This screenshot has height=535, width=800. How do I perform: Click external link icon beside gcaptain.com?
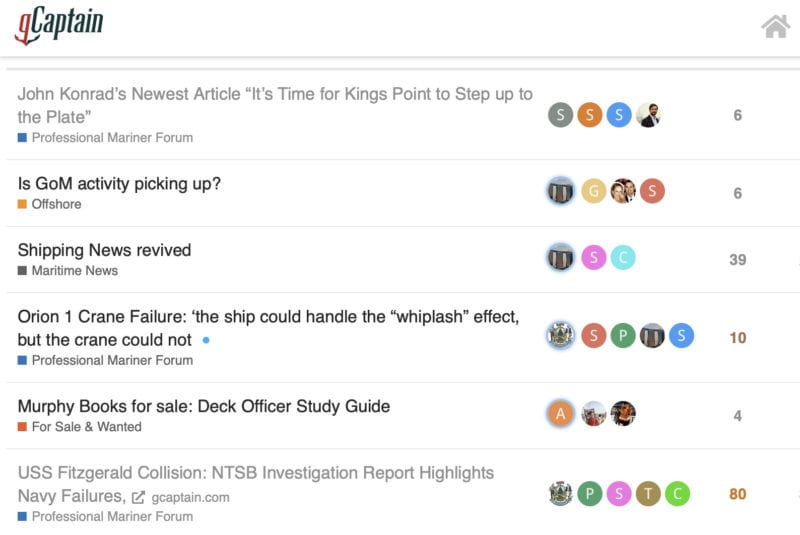click(138, 497)
